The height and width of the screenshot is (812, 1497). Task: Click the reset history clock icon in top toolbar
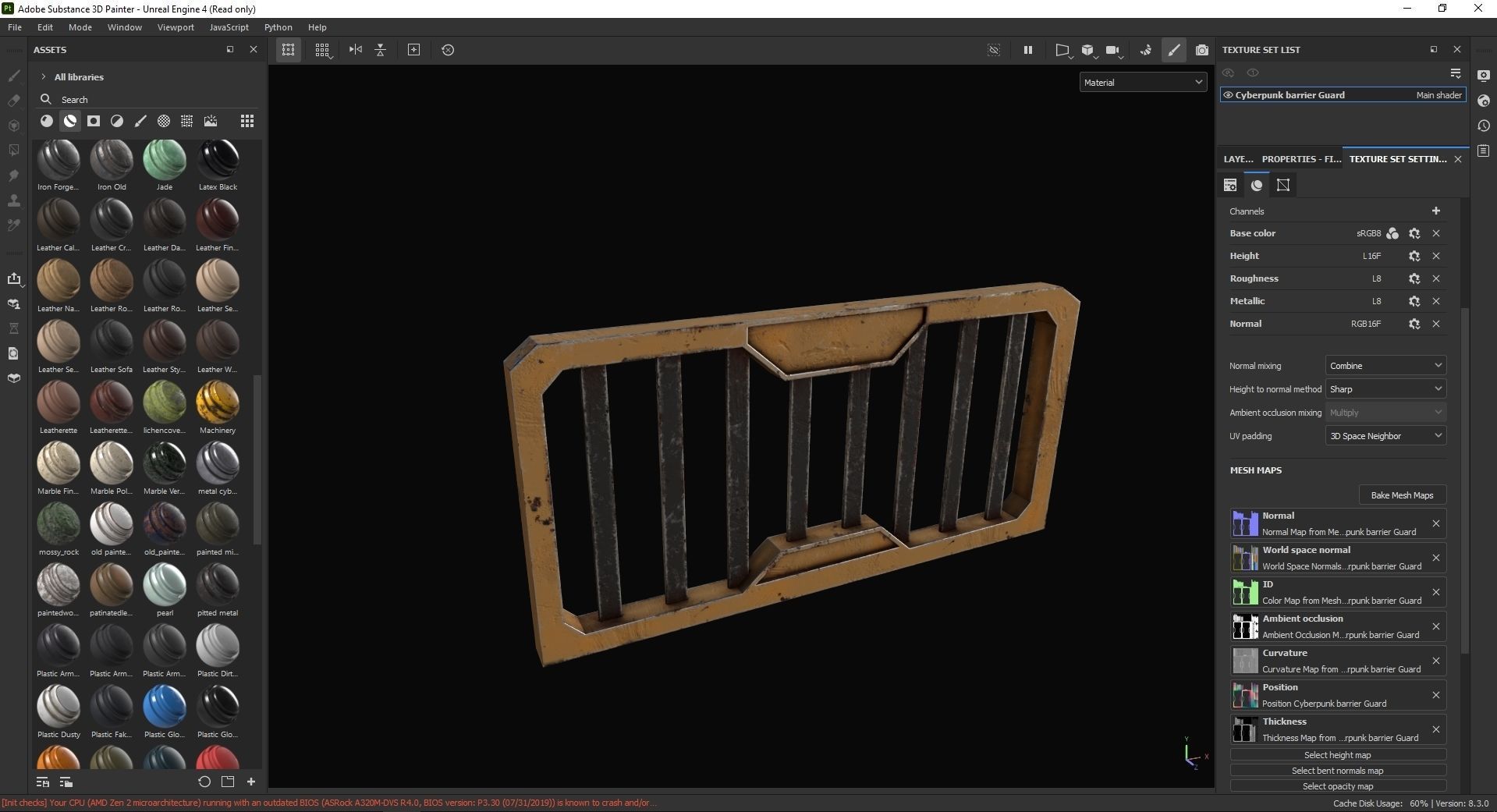point(448,50)
